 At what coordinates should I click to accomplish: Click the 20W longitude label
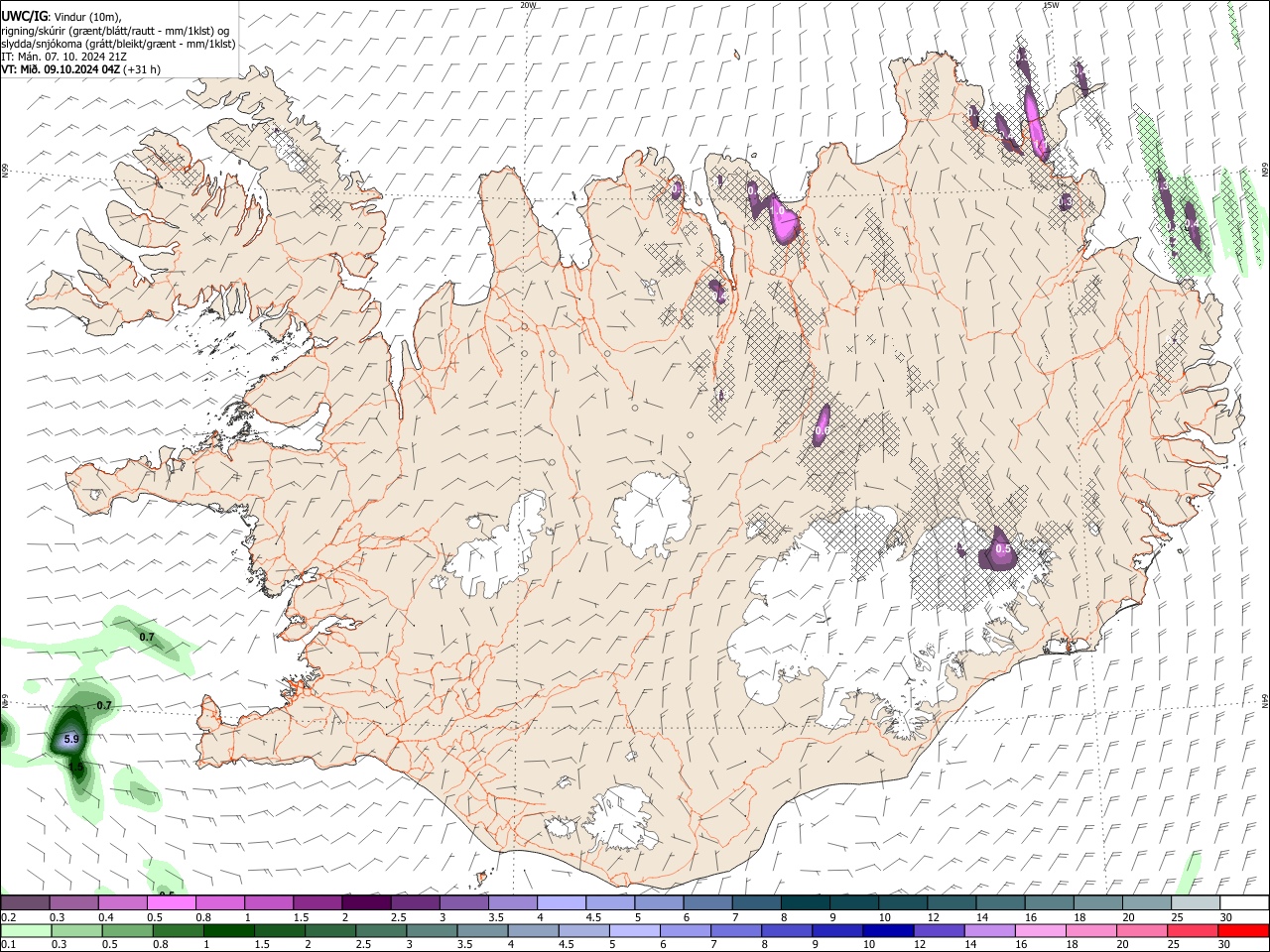pyautogui.click(x=528, y=5)
